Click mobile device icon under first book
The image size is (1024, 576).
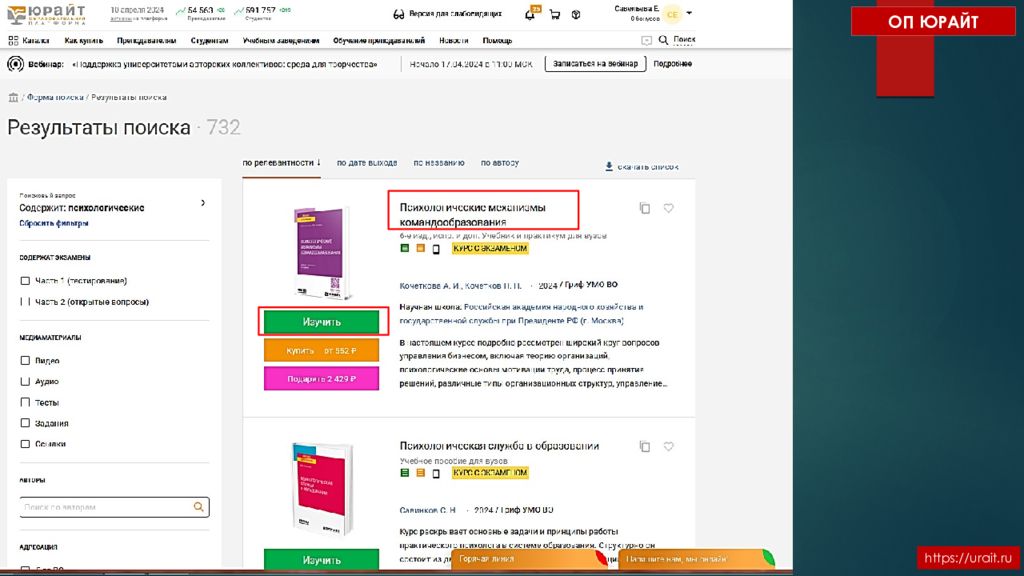click(x=436, y=249)
